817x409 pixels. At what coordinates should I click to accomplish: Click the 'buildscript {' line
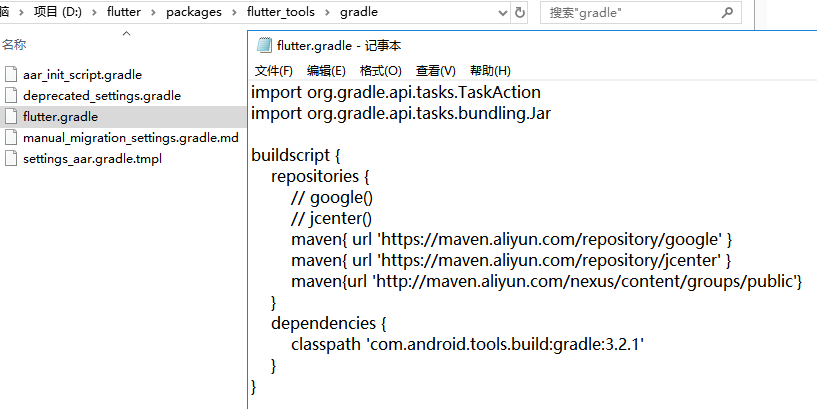click(295, 155)
